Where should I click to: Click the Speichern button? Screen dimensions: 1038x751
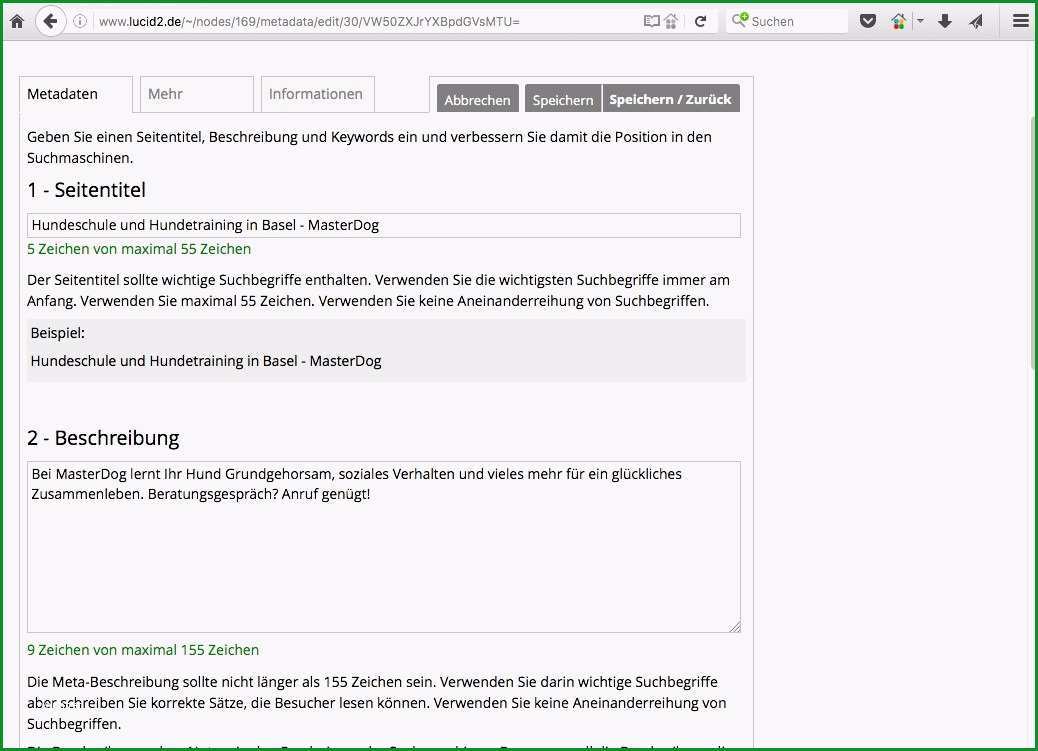(x=563, y=99)
